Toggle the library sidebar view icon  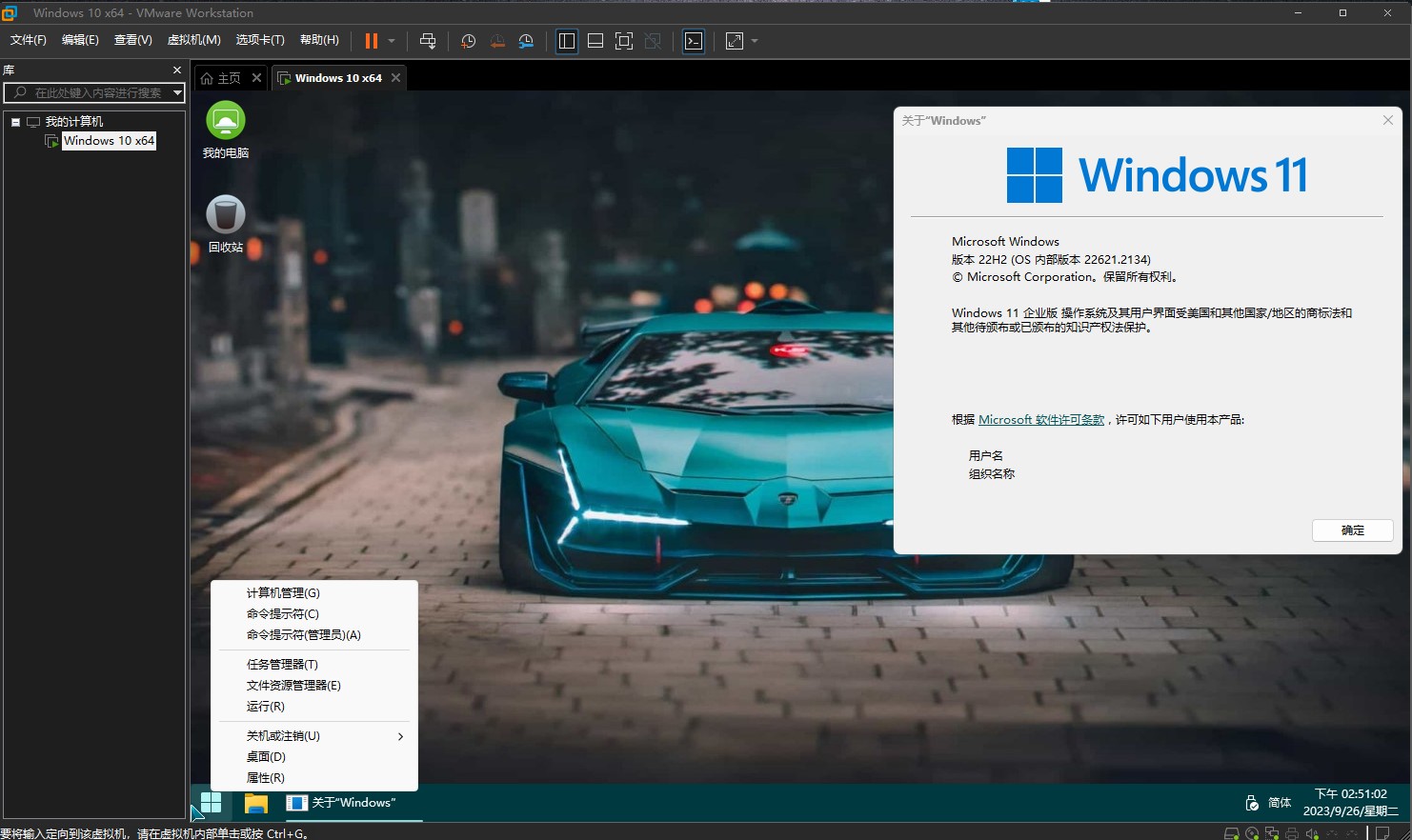pos(567,41)
